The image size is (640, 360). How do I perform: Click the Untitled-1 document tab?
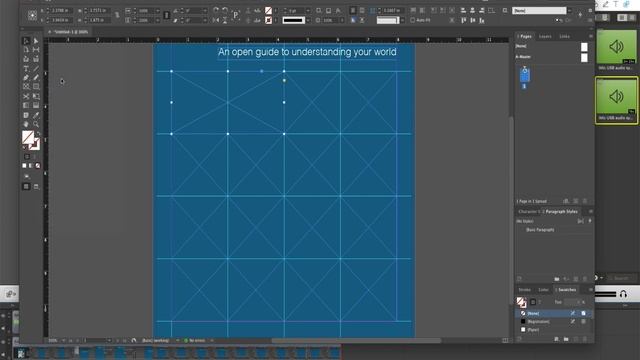(71, 32)
